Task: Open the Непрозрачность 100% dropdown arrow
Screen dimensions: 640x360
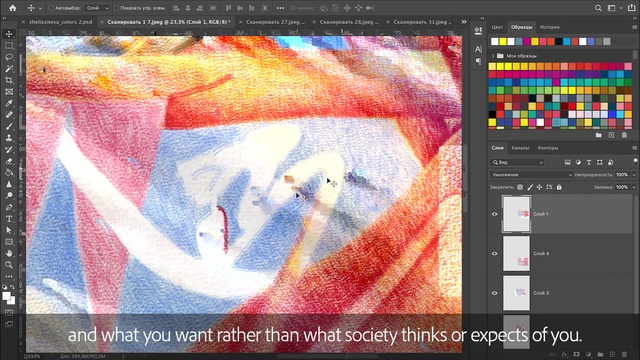Action: 634,175
